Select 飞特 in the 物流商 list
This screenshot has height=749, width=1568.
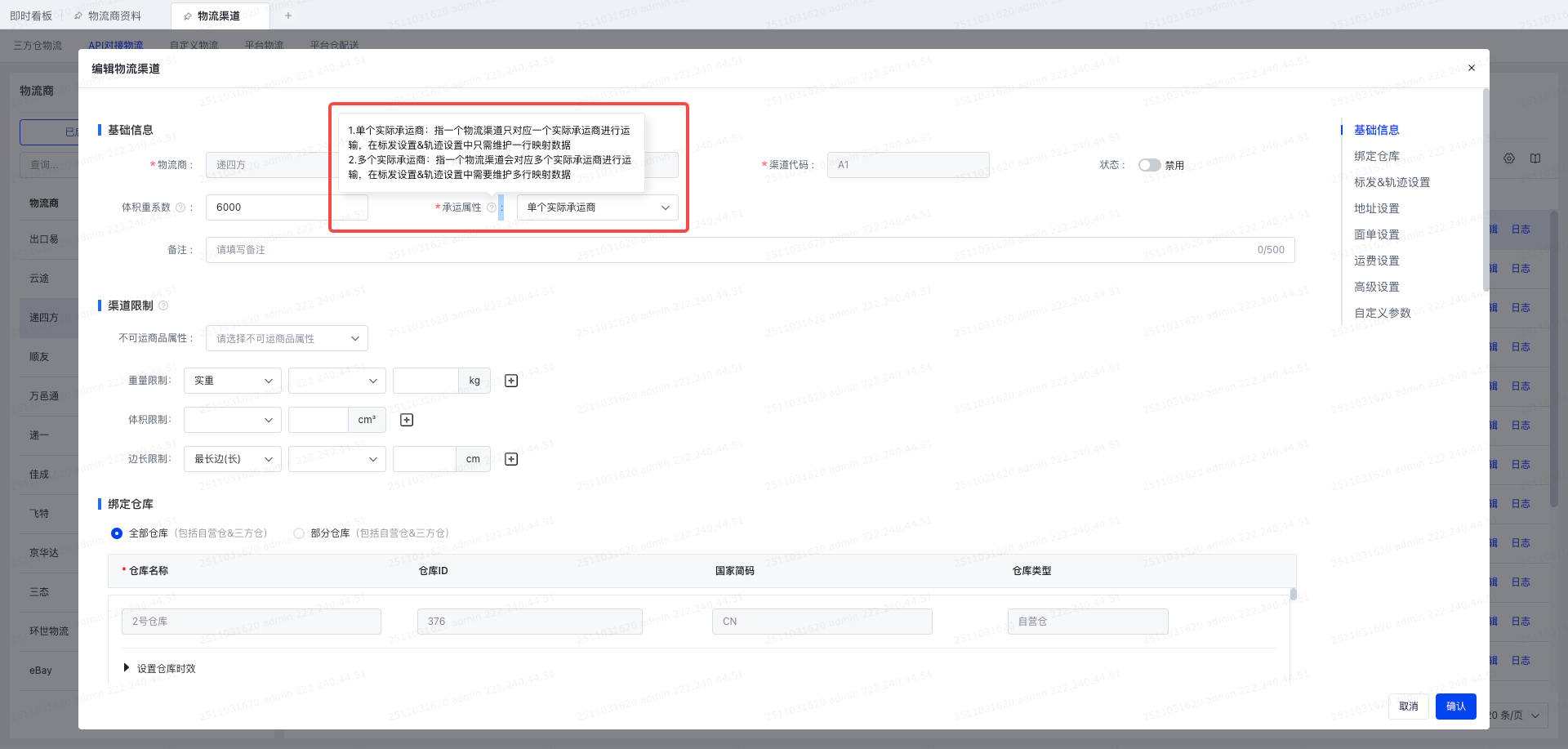click(39, 514)
